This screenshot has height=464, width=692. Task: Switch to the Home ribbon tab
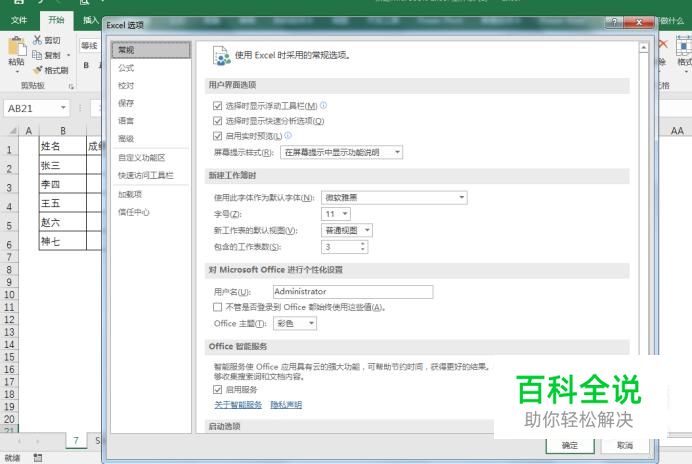[56, 20]
